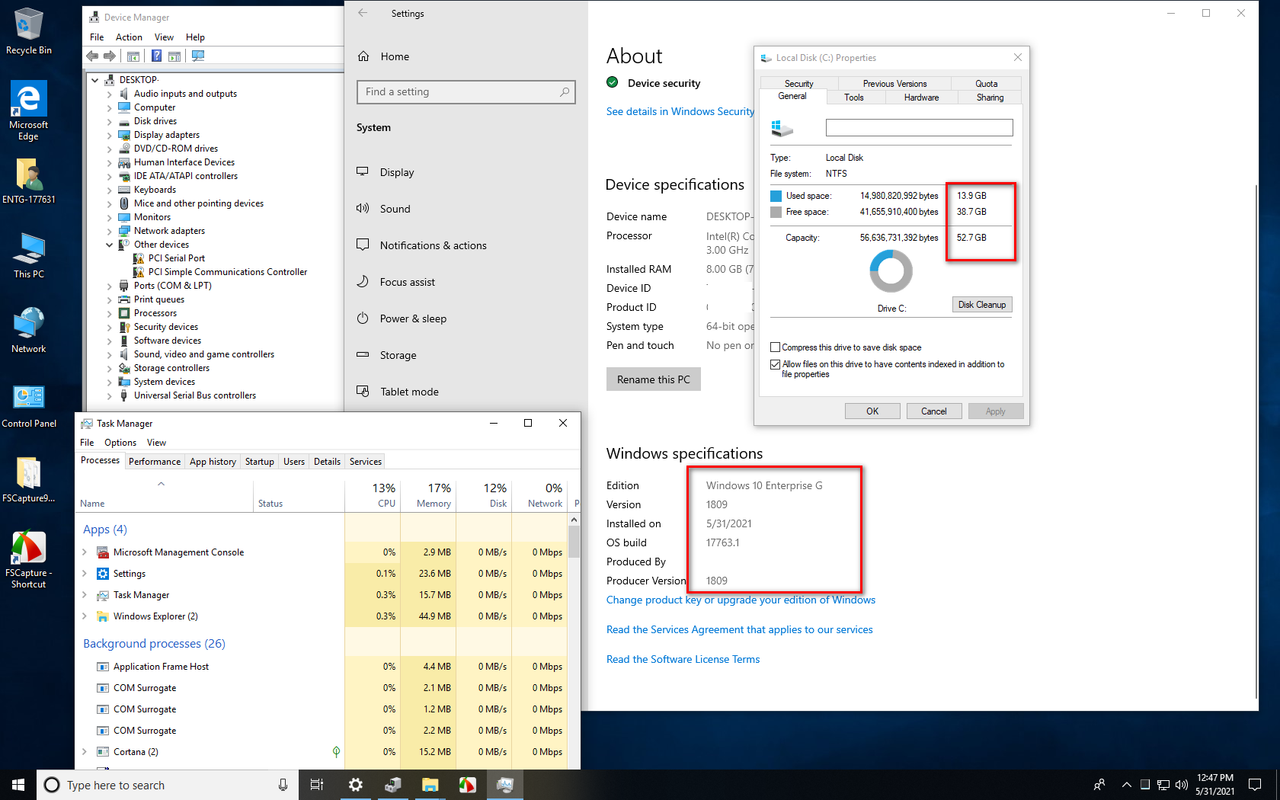Click Settings back arrow in title bar
The width and height of the screenshot is (1280, 800).
coord(363,13)
